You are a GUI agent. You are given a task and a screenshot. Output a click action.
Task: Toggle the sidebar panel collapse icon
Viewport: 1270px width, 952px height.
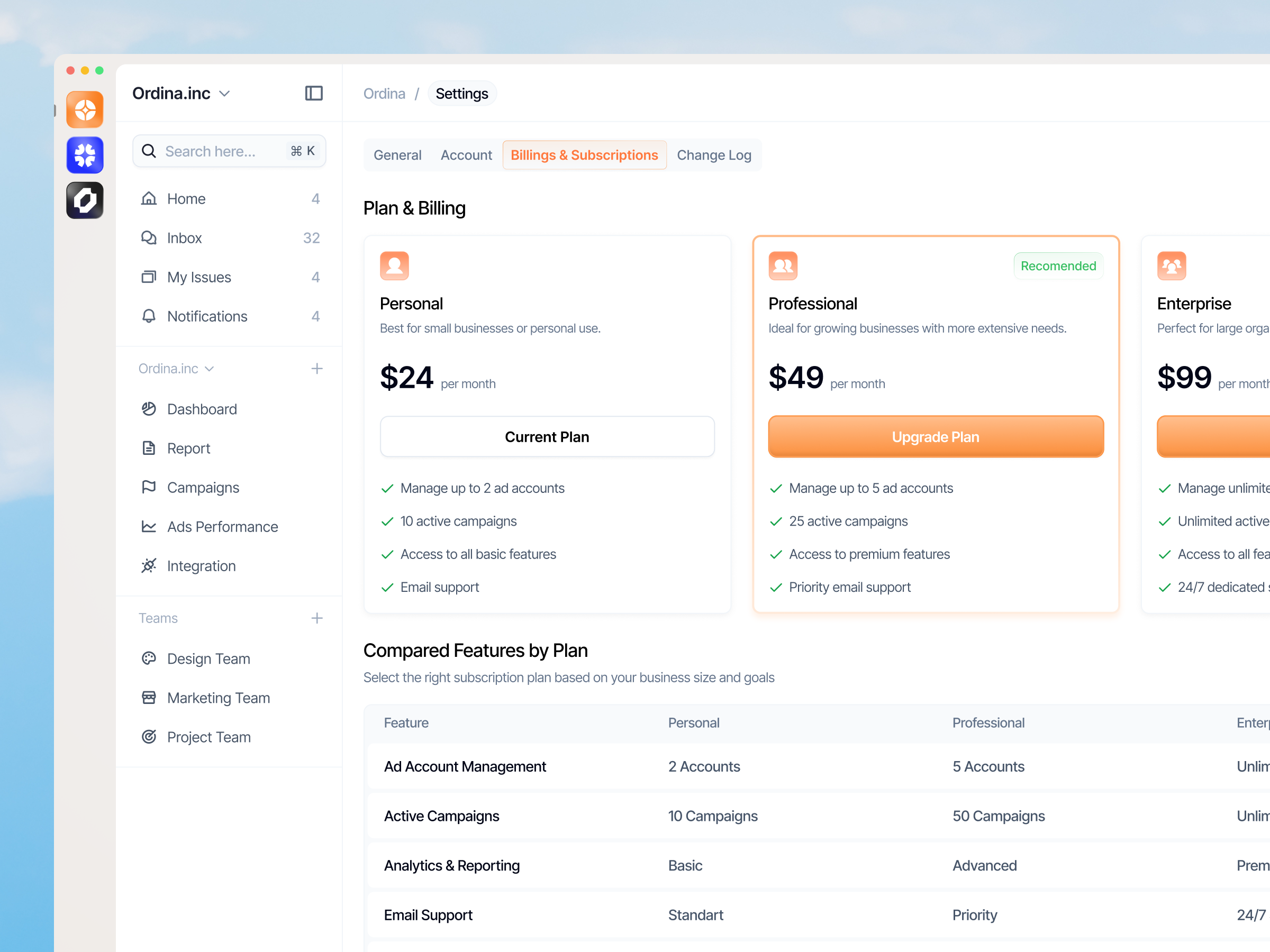313,93
